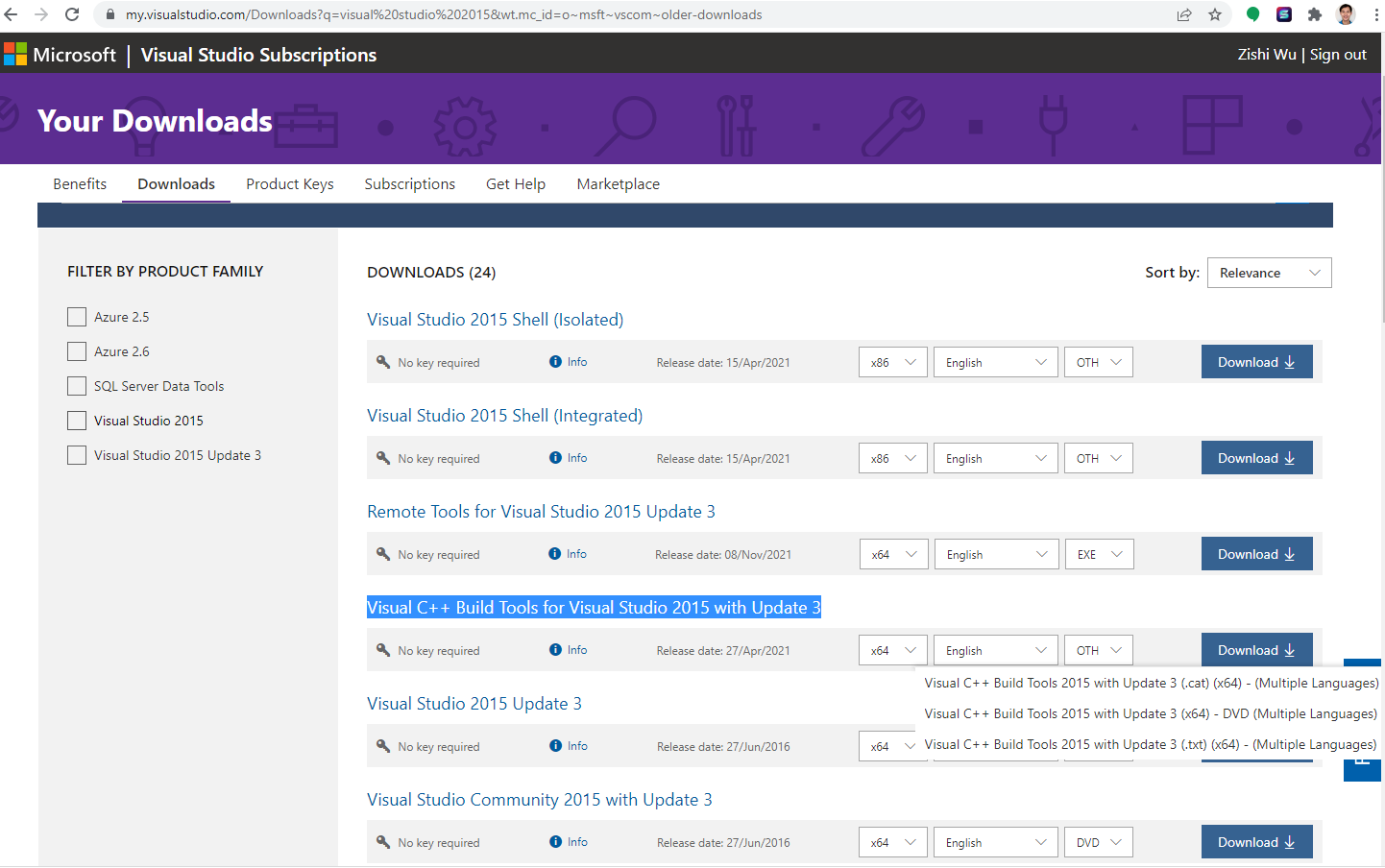Select the (.txt) (x64) Multiple Languages option
Screen dimensions: 1385x868
point(1151,744)
